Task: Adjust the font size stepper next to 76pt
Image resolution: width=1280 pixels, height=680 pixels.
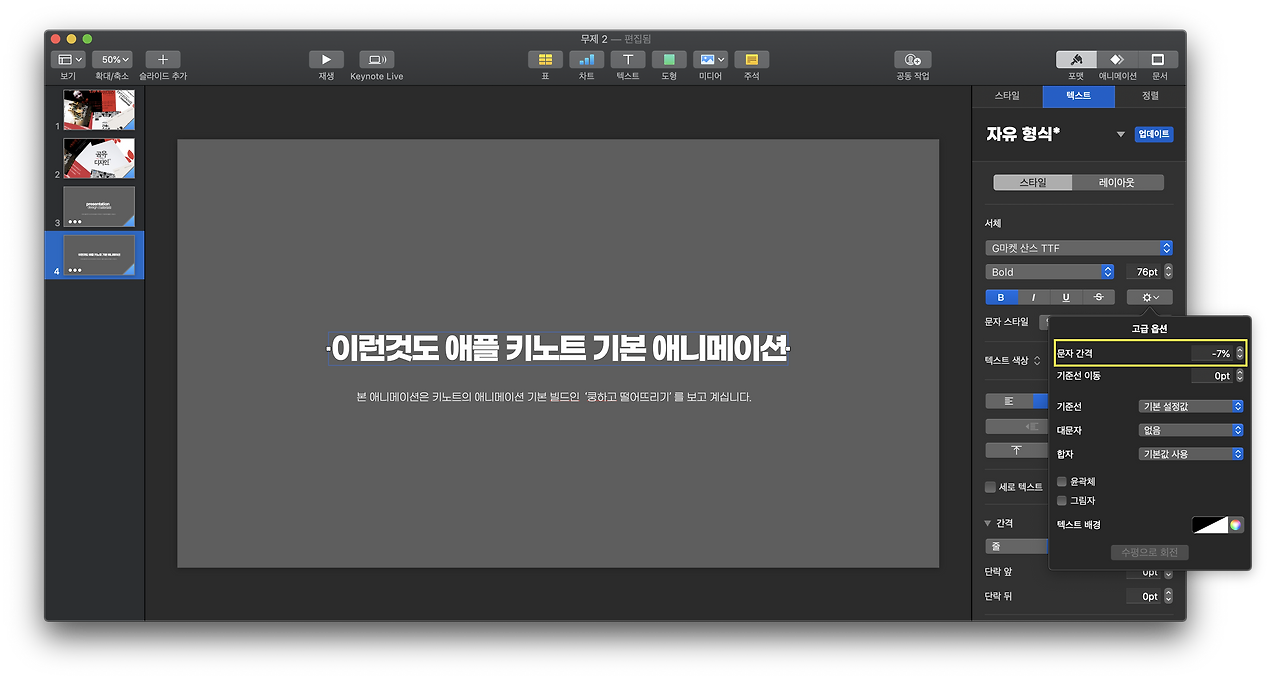Action: (1168, 272)
